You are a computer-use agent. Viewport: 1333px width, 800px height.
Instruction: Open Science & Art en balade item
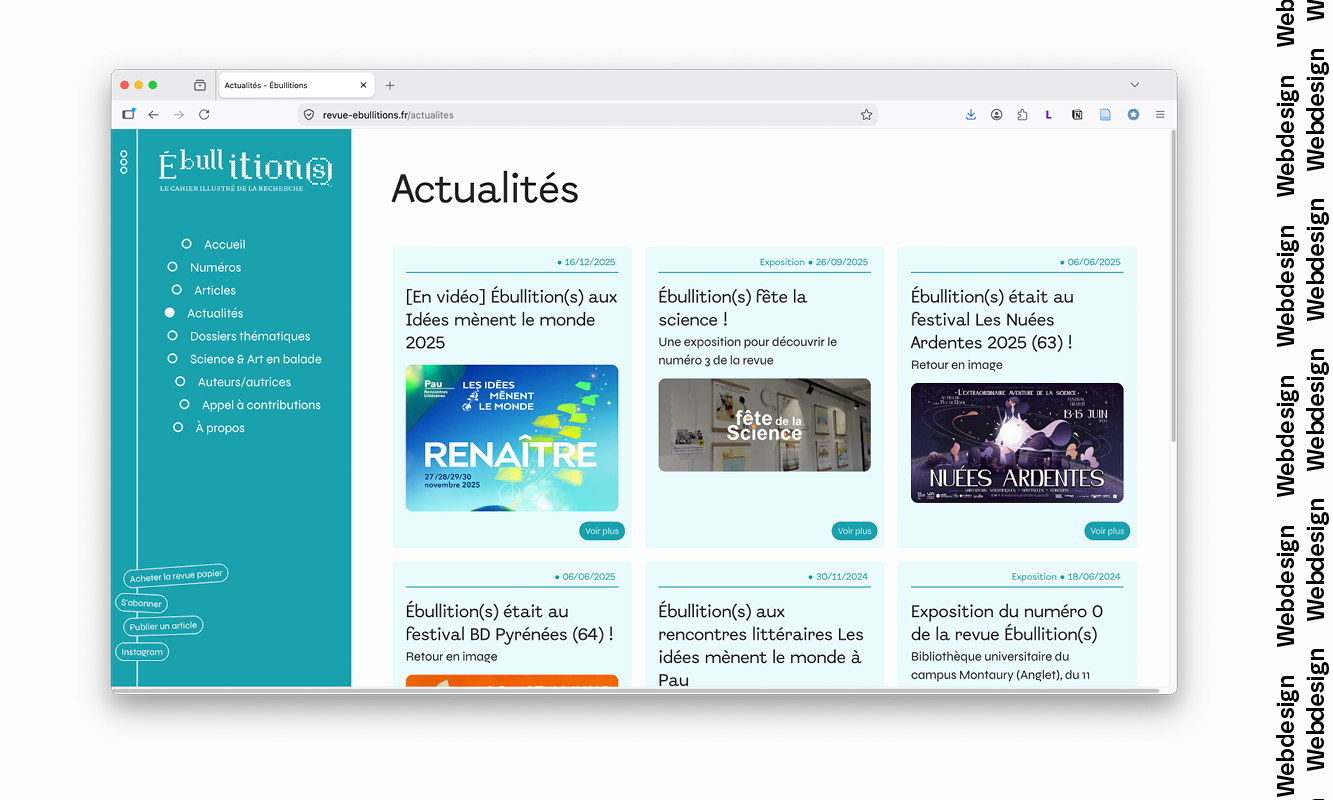(x=256, y=360)
